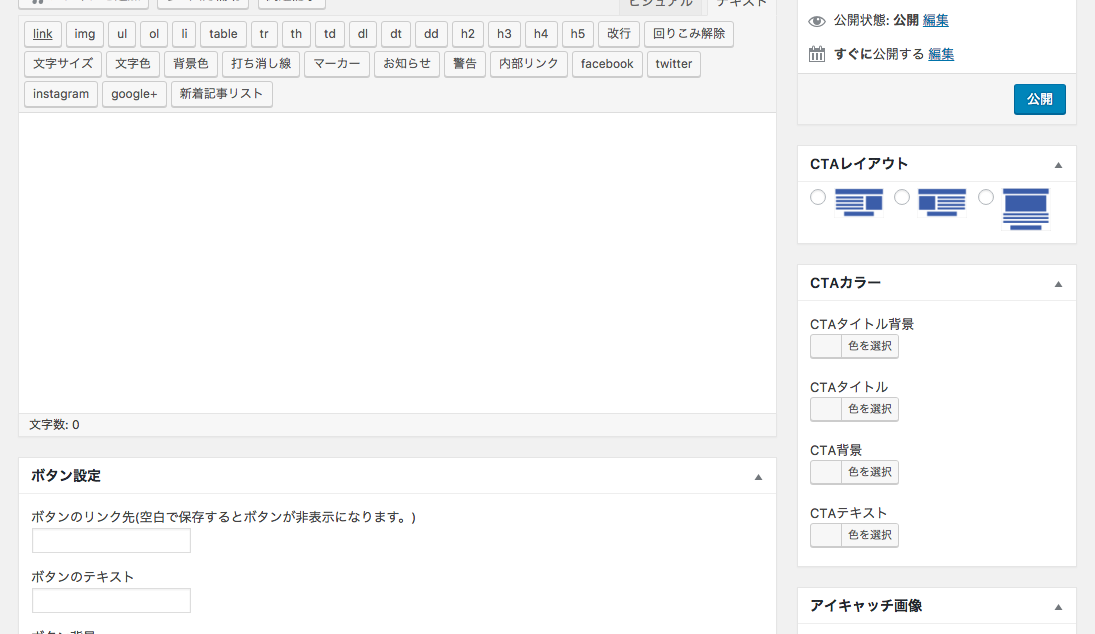Choose color for CTA背景
Image resolution: width=1095 pixels, height=634 pixels.
[x=854, y=472]
